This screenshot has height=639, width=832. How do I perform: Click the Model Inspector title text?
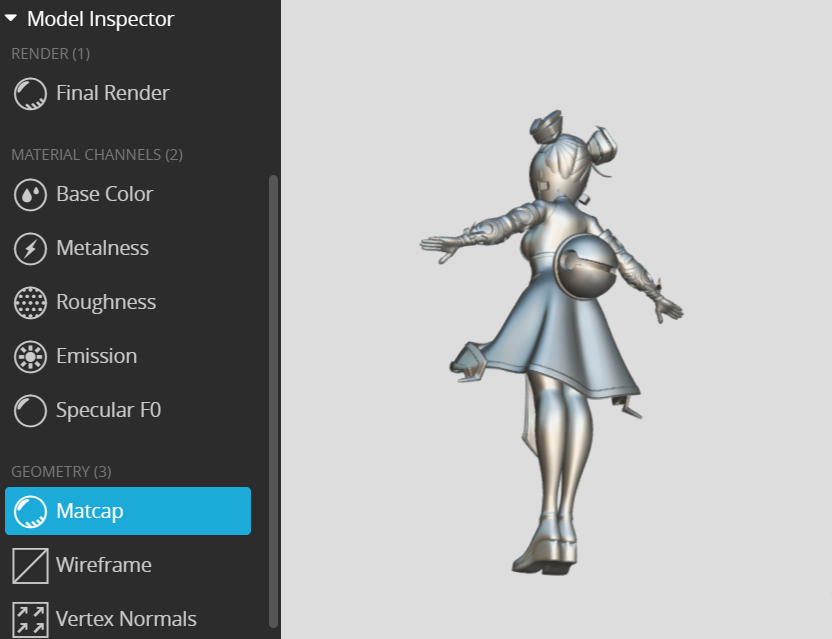100,18
